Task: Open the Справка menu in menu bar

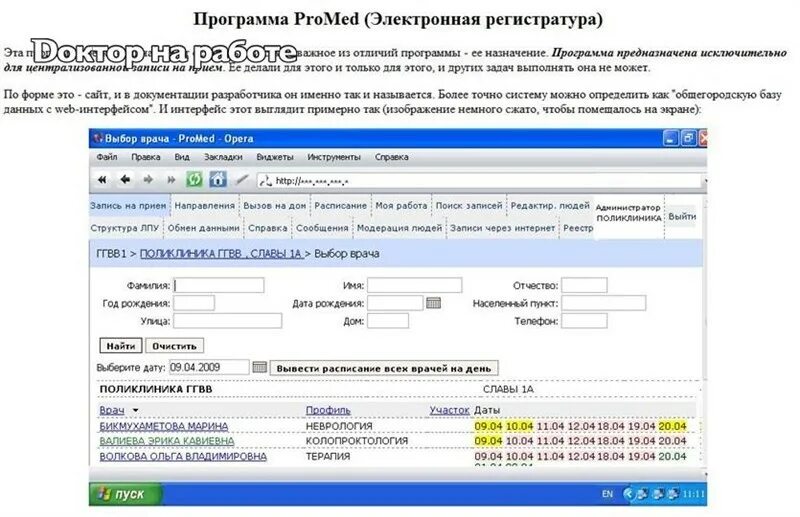Action: coord(392,157)
